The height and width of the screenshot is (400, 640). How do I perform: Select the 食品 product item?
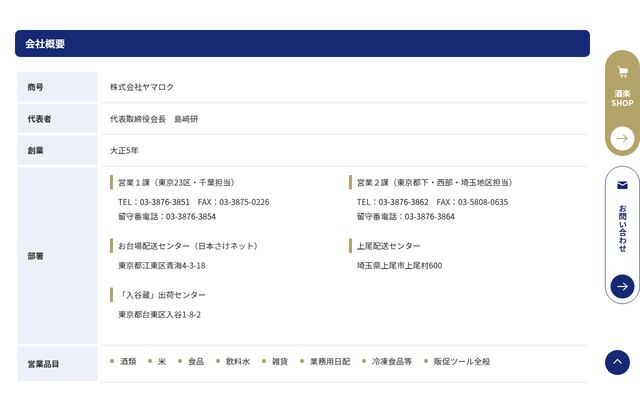(196, 361)
